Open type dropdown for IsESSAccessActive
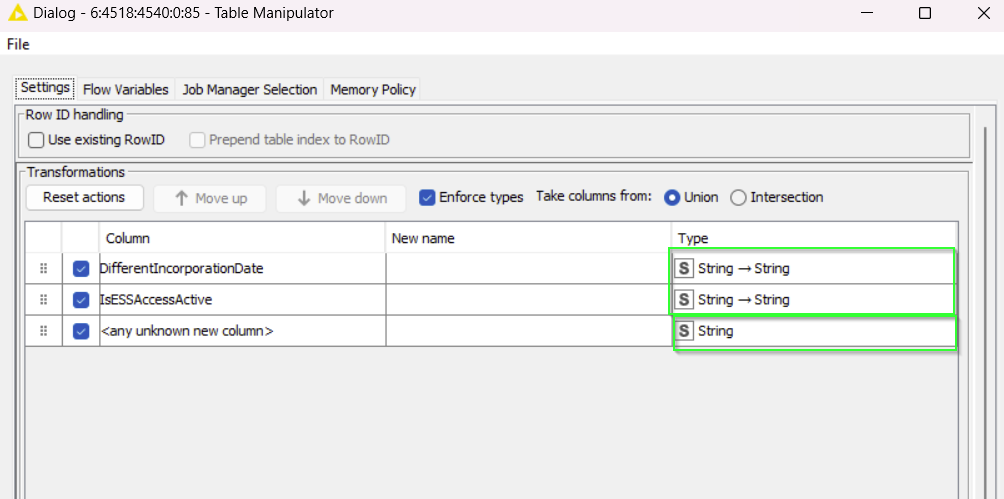 [814, 300]
